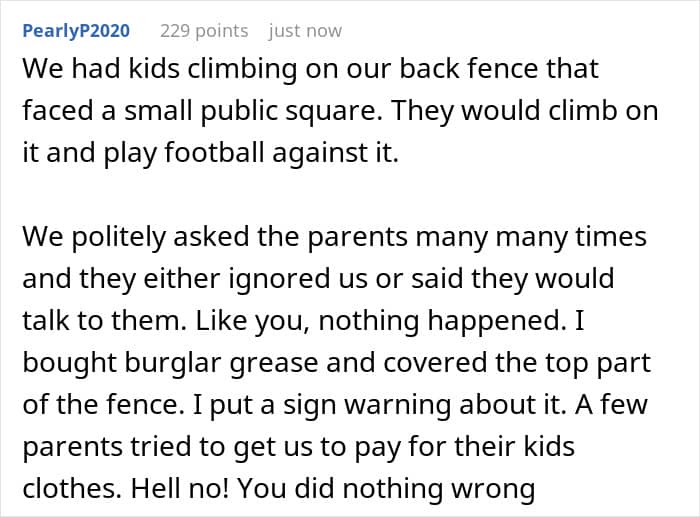Open the PearlyP2020 user profile

tap(76, 31)
